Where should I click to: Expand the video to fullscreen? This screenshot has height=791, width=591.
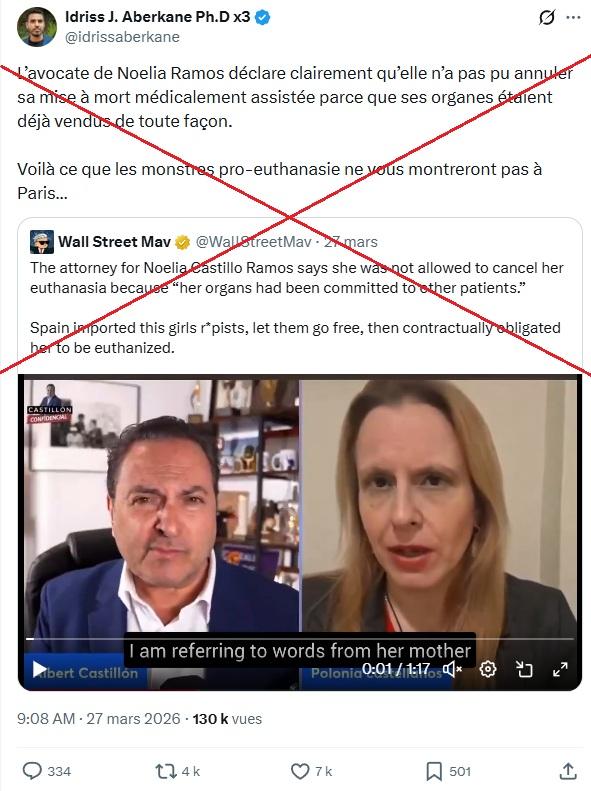click(560, 669)
